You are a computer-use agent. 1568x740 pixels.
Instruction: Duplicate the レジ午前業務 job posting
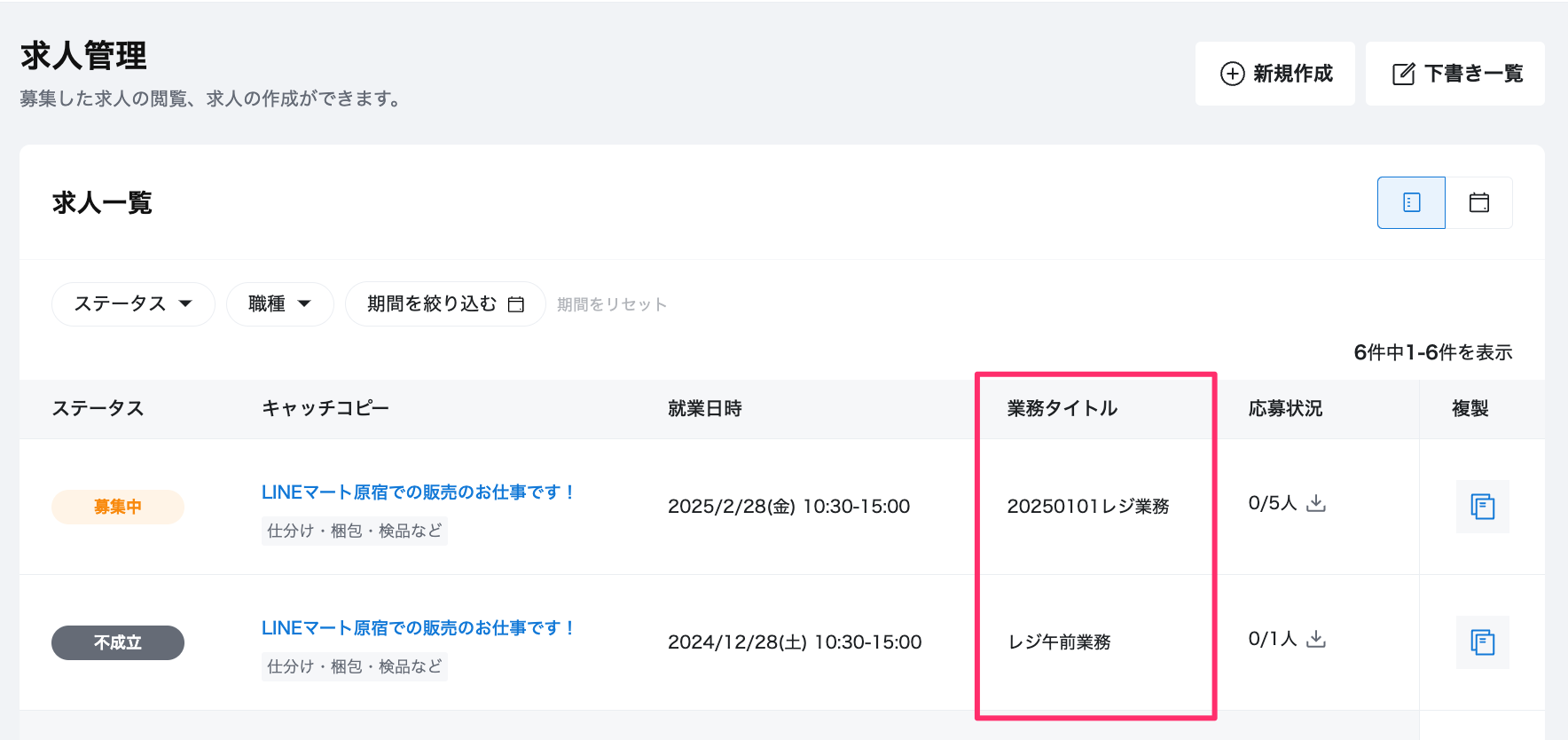click(x=1482, y=642)
